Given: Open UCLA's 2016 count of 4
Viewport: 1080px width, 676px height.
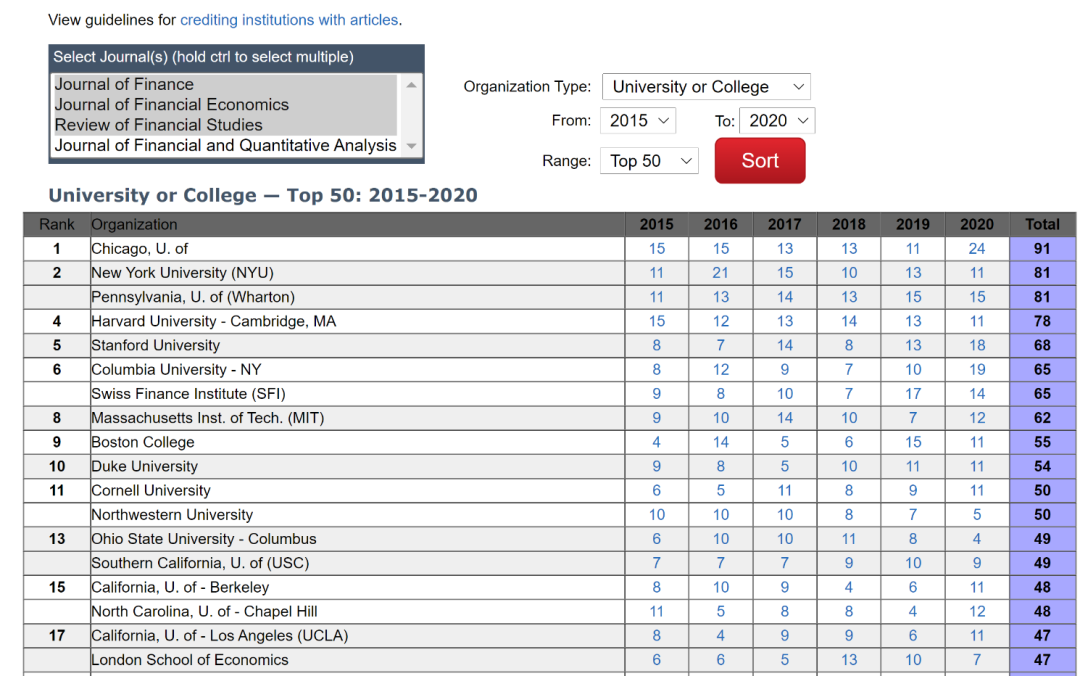Looking at the screenshot, I should click(x=720, y=635).
